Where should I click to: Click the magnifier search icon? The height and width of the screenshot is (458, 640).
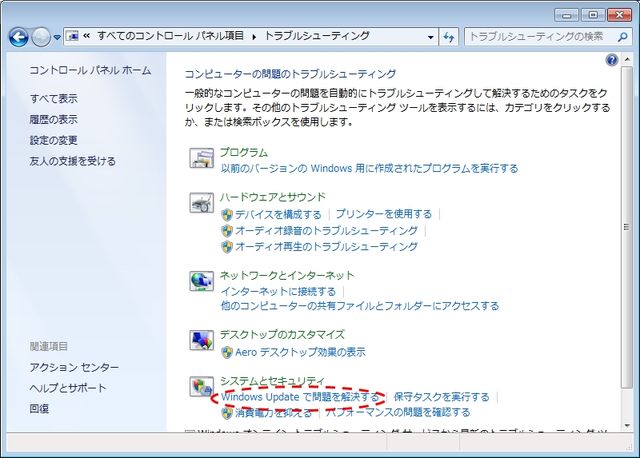click(x=622, y=37)
